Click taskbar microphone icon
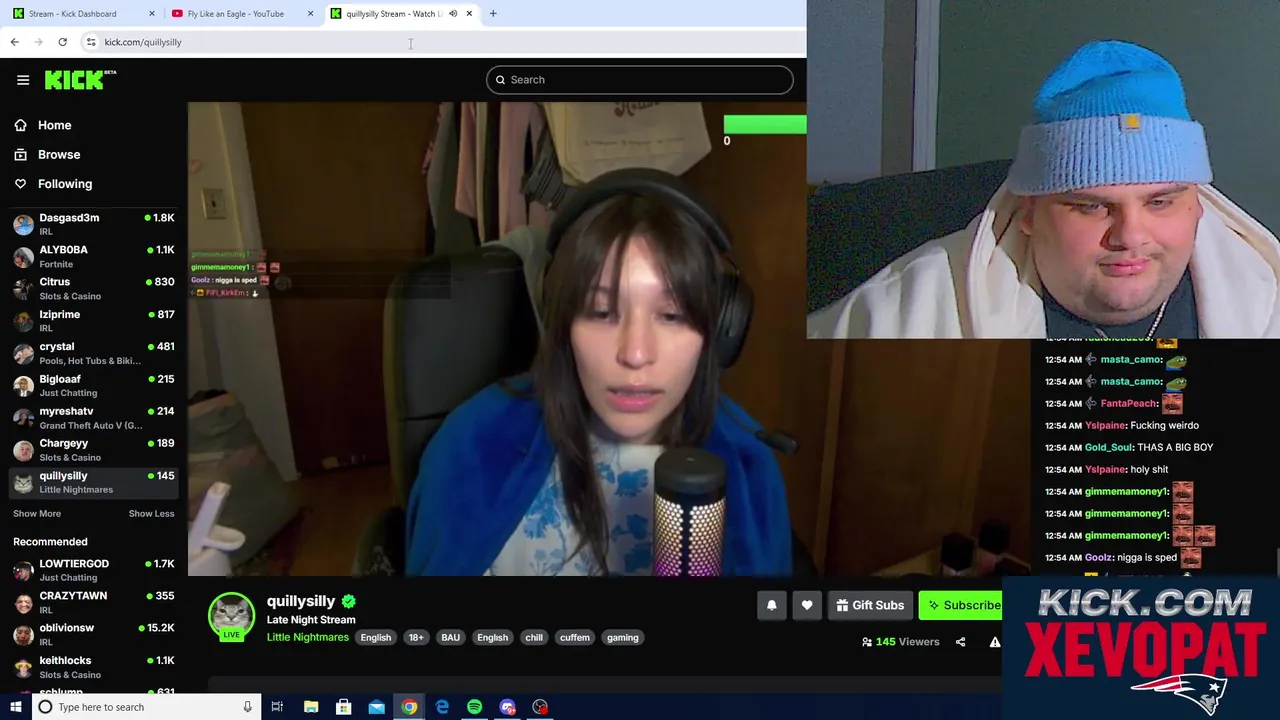 pos(247,707)
